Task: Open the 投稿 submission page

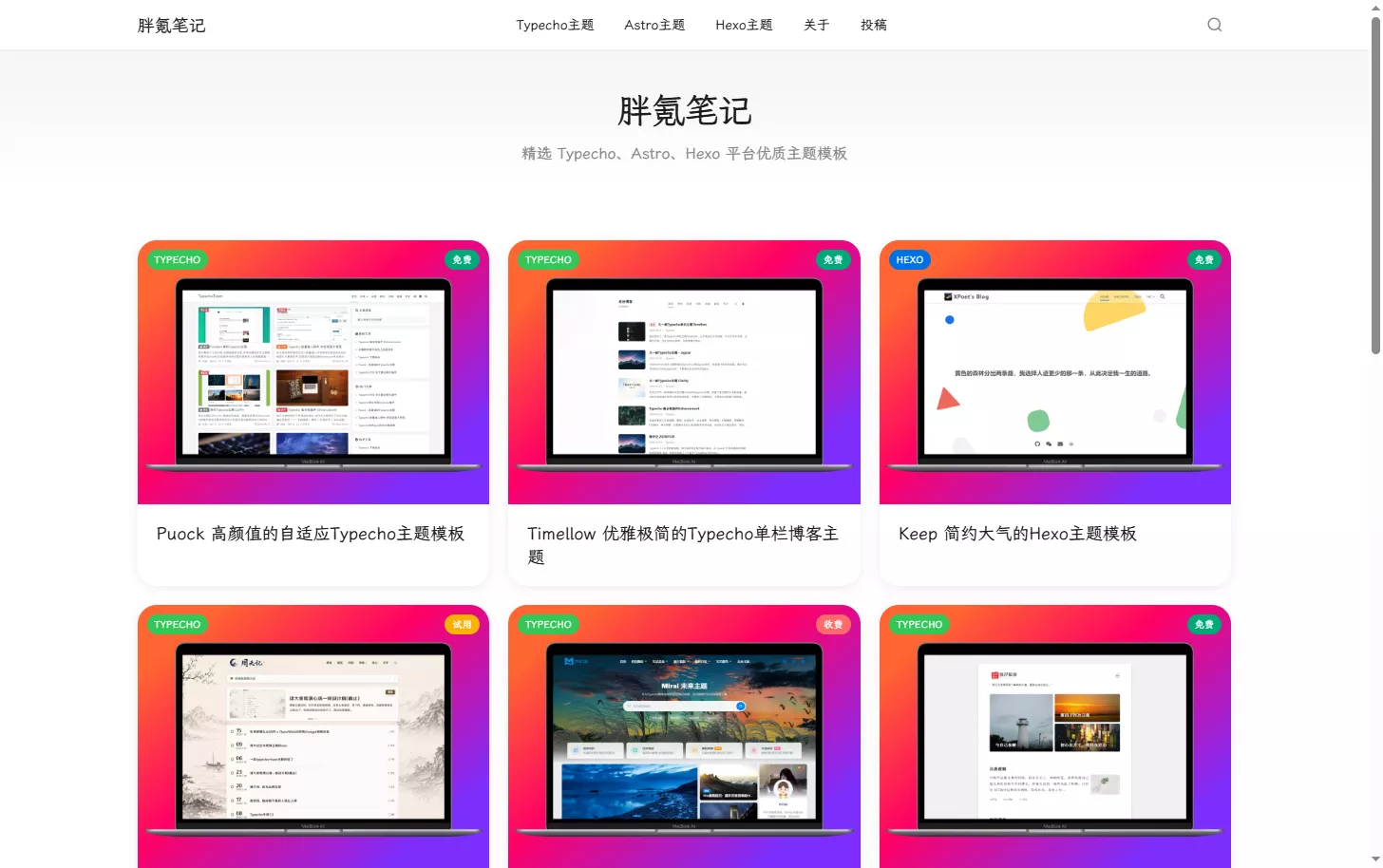Action: coord(874,25)
